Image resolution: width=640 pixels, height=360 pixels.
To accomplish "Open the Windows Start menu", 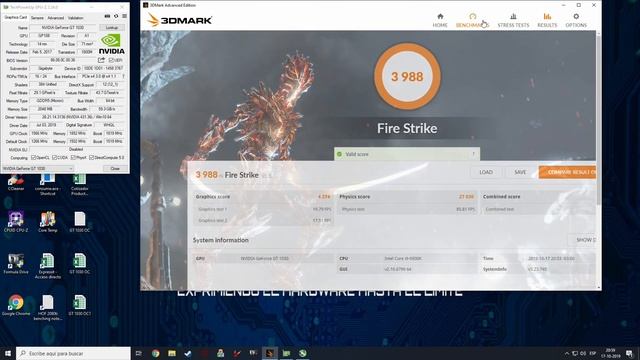I will tap(8, 353).
